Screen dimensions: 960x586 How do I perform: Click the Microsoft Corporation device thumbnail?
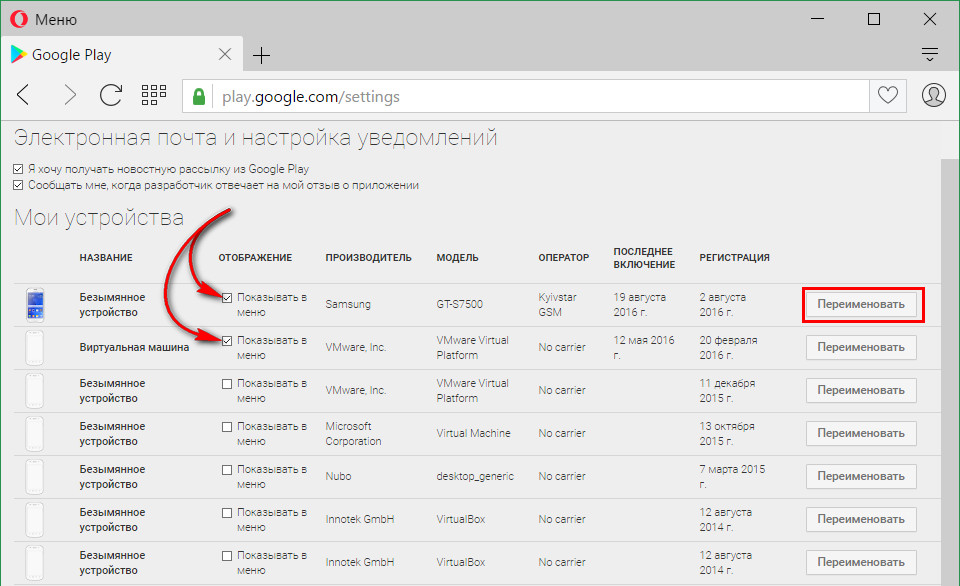tap(35, 433)
